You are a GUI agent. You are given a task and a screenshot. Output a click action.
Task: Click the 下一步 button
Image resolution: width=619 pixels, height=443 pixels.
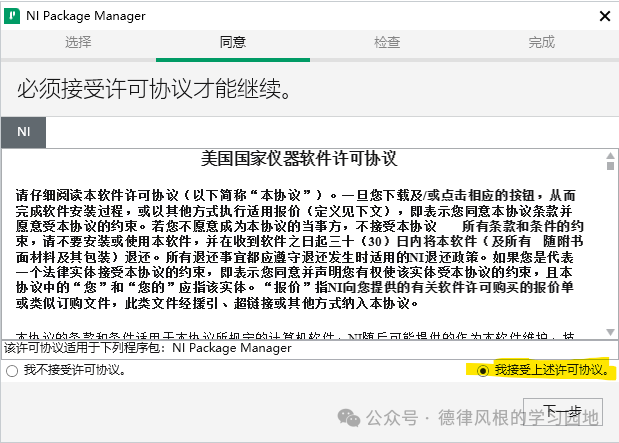(x=563, y=412)
